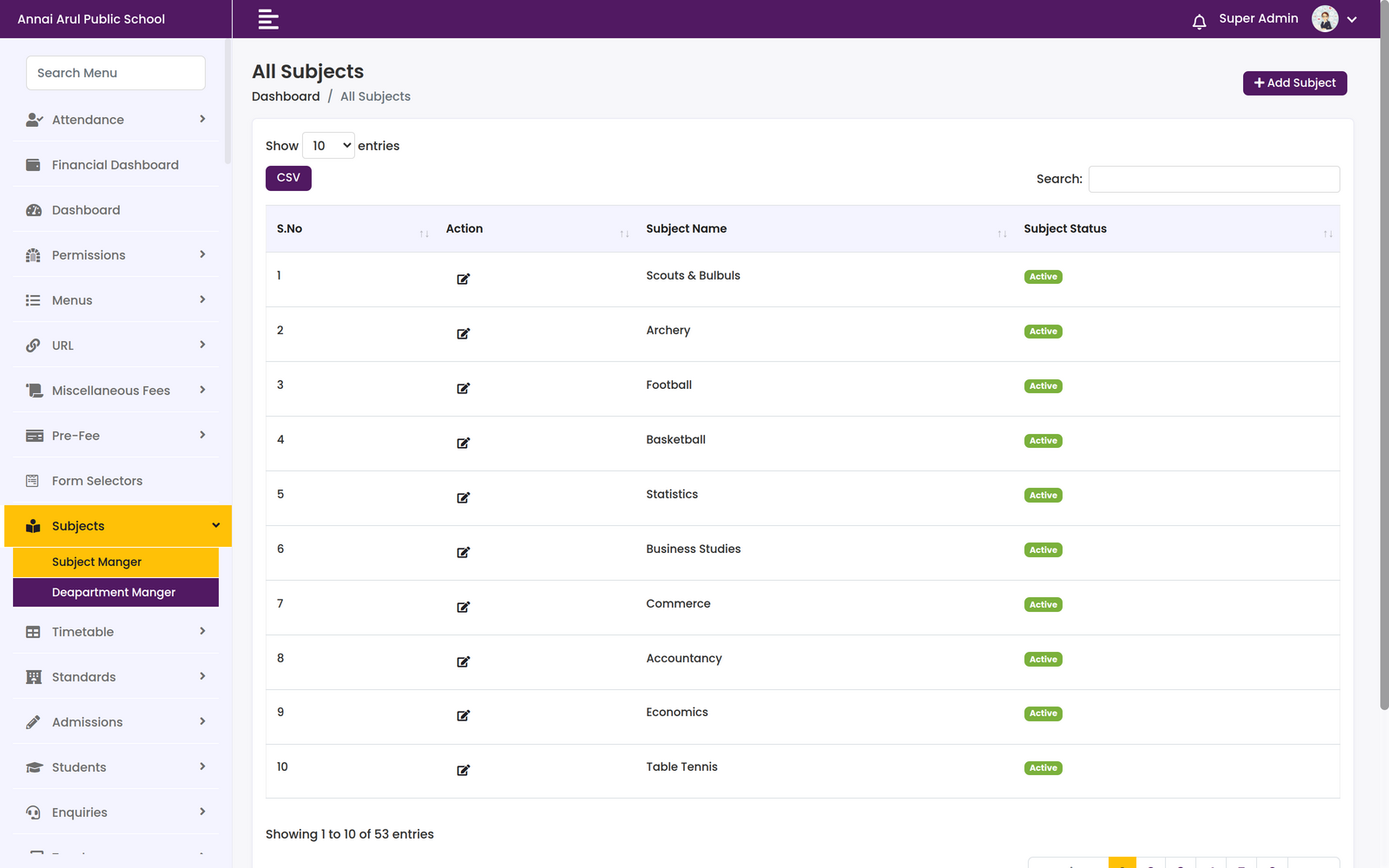
Task: Toggle the hamburger sidebar menu icon
Action: pos(268,19)
